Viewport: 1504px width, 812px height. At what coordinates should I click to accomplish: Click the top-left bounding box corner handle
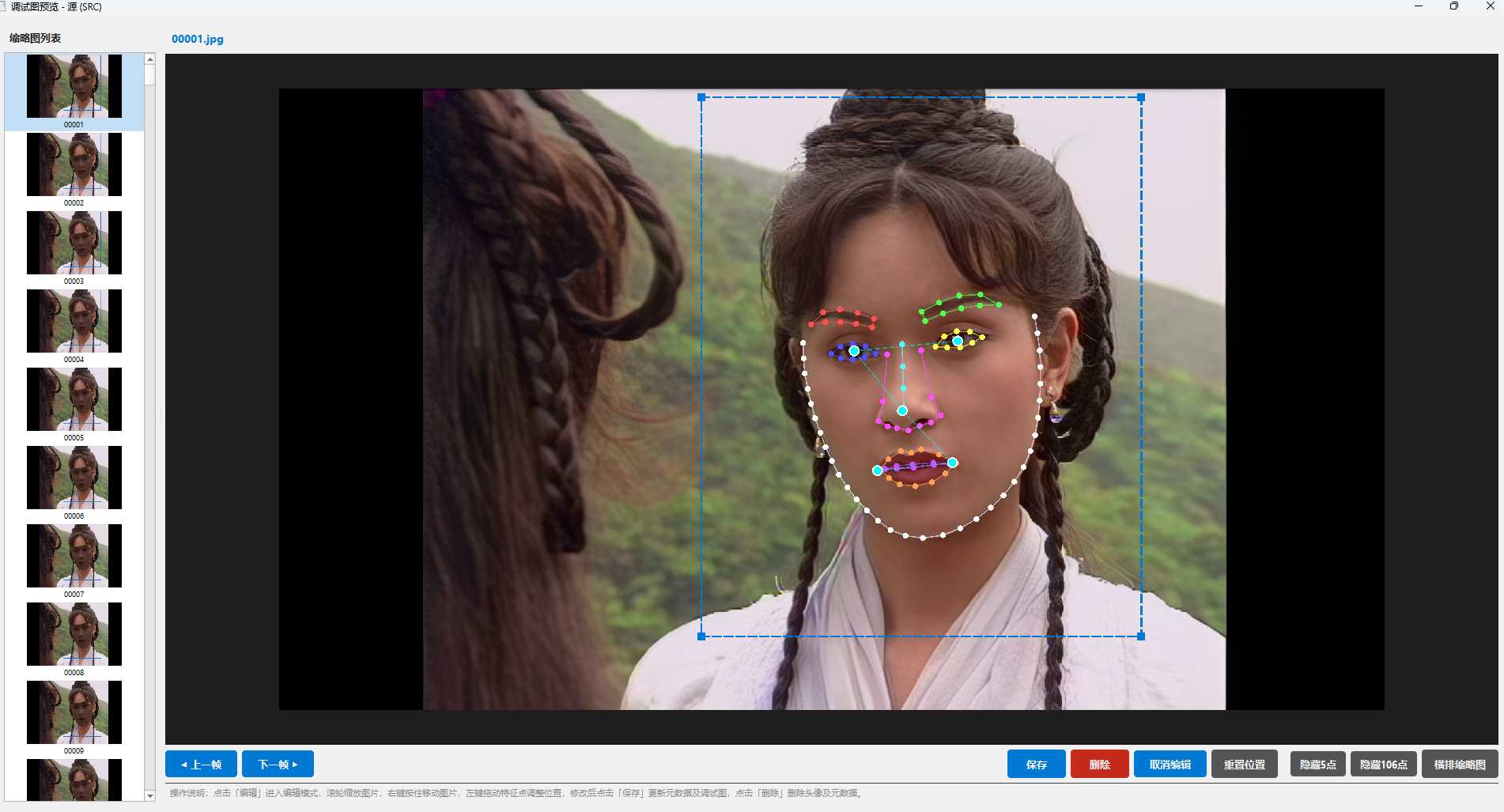click(701, 97)
